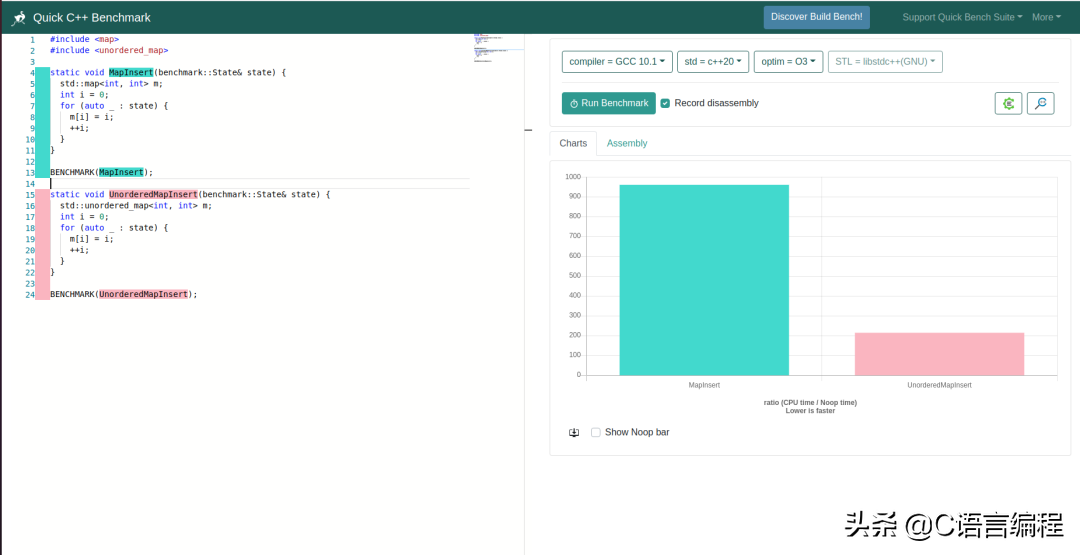Click BENCHMARK(MapInsert); line in editor
This screenshot has width=1080, height=555.
101,172
